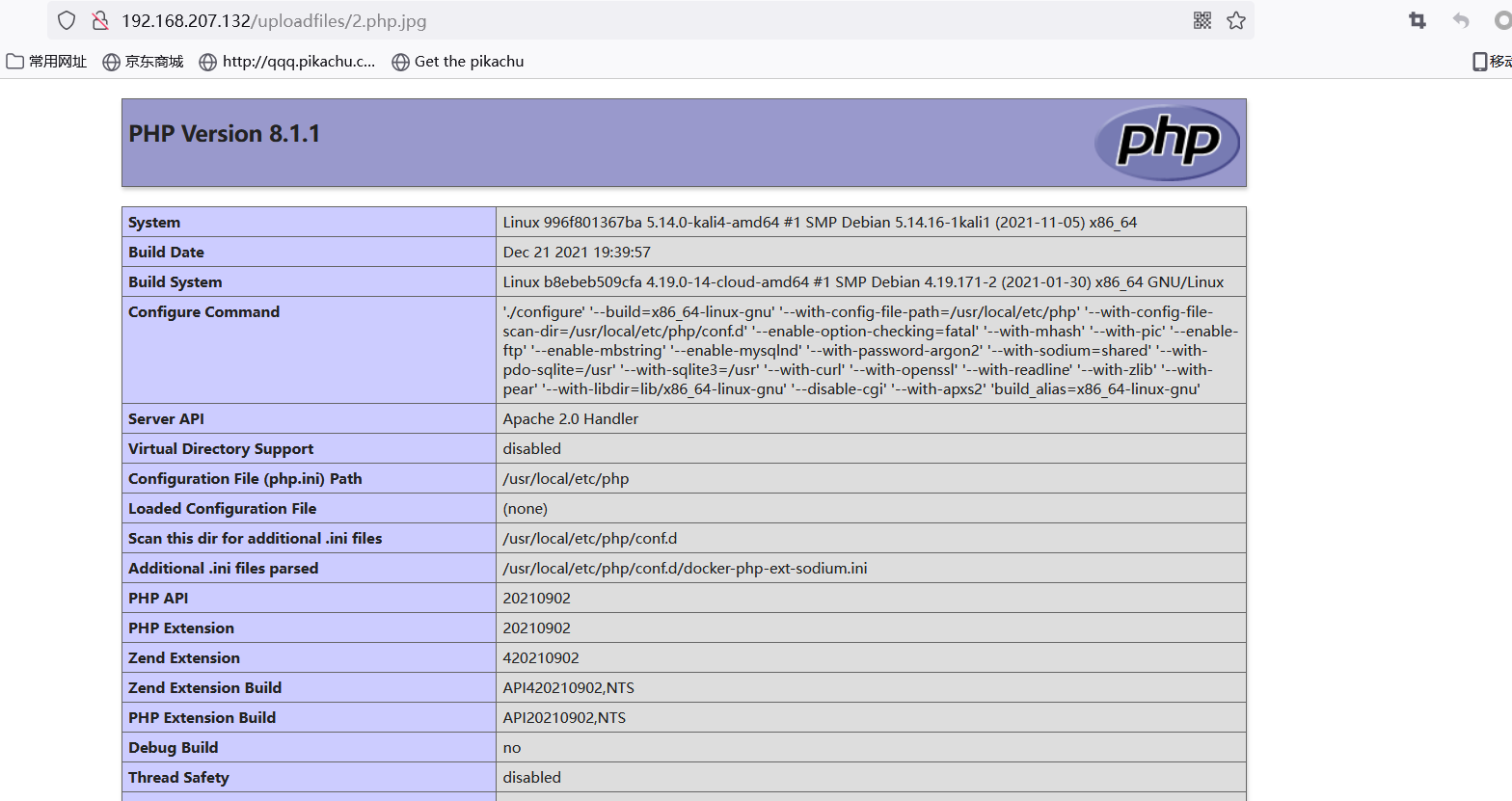Viewport: 1512px width, 801px height.
Task: Select the Apache 2.0 Handler value
Action: click(571, 419)
